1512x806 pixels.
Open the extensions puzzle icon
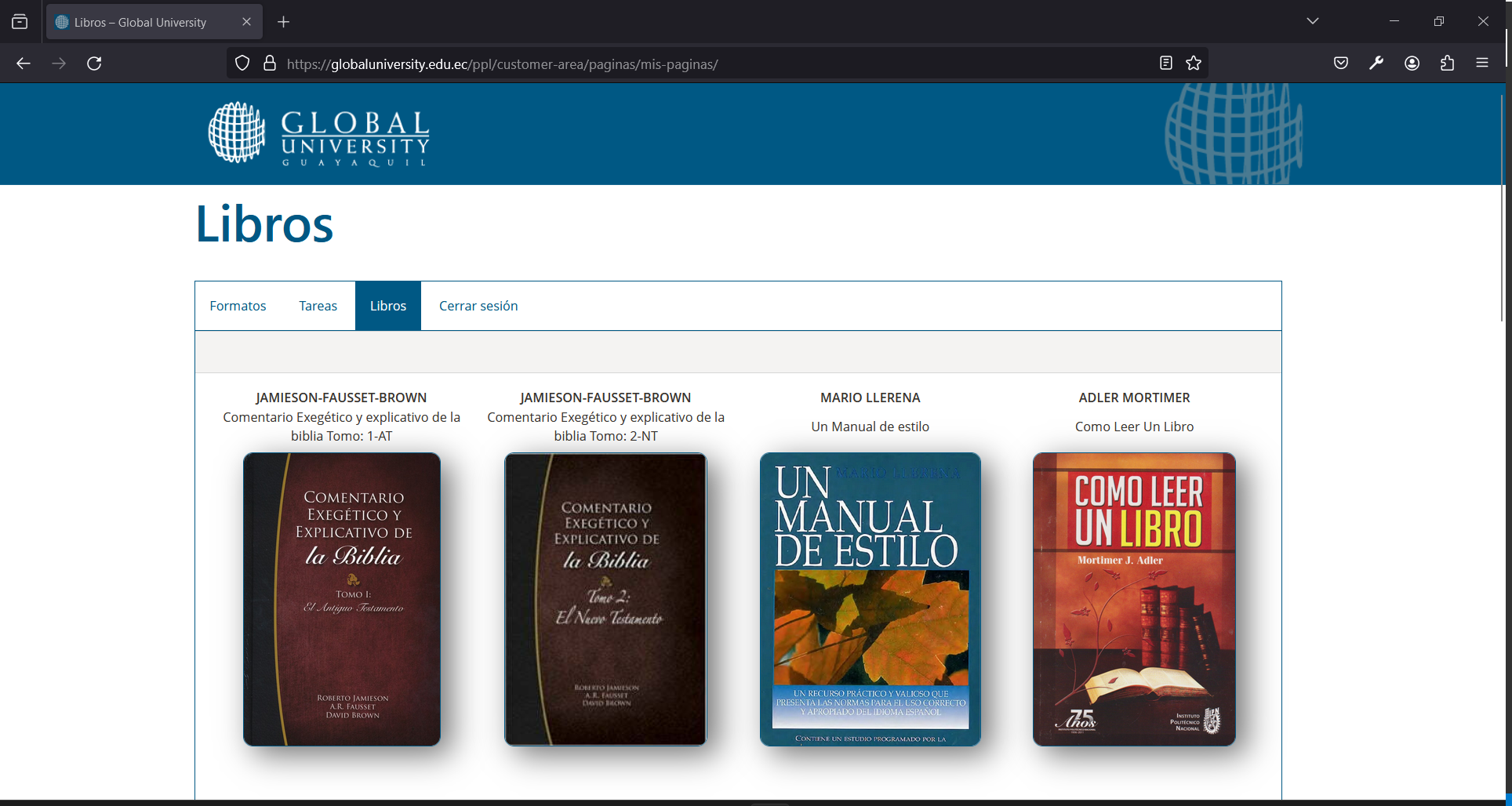click(x=1448, y=64)
